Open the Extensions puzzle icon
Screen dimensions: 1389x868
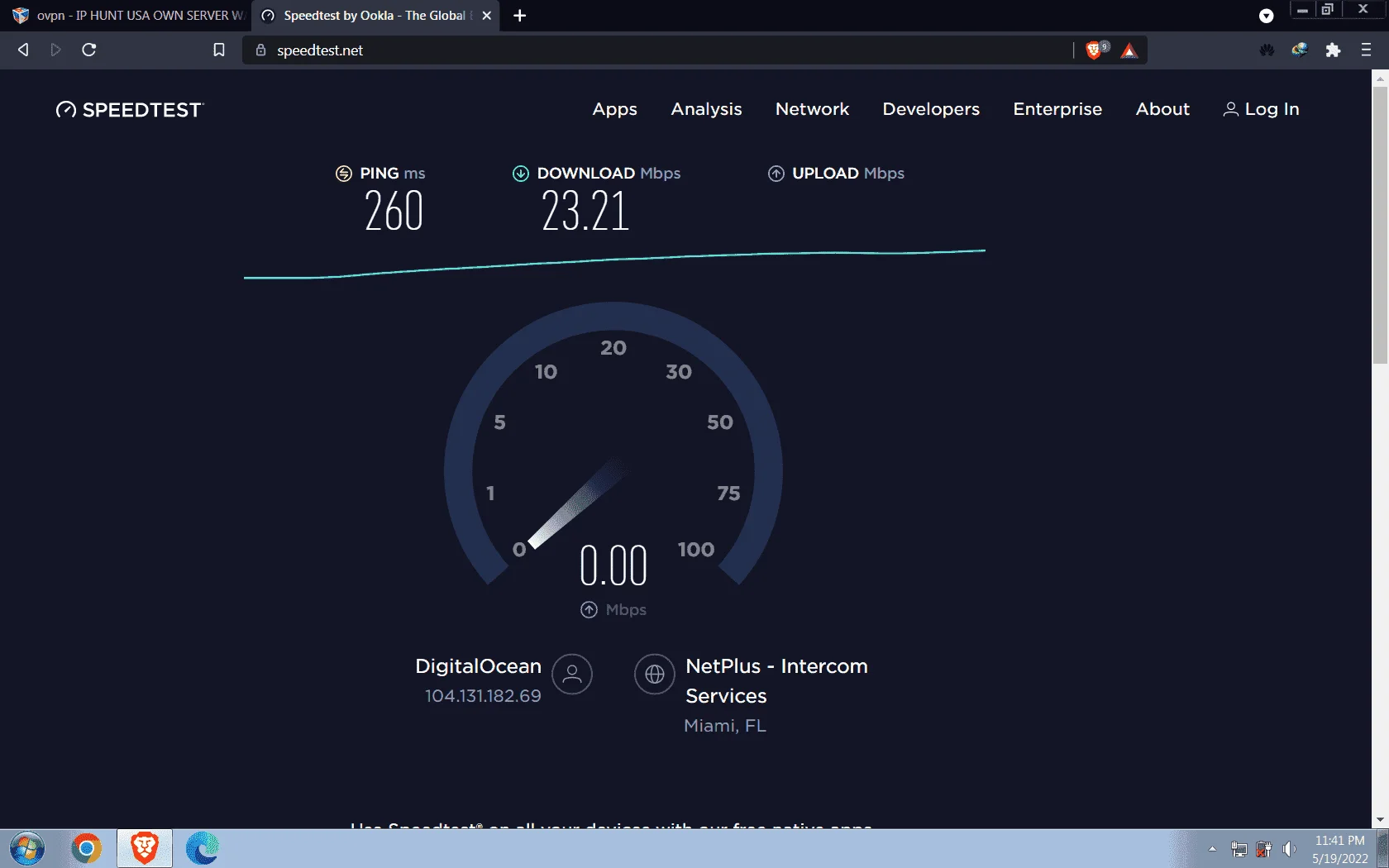[x=1333, y=50]
